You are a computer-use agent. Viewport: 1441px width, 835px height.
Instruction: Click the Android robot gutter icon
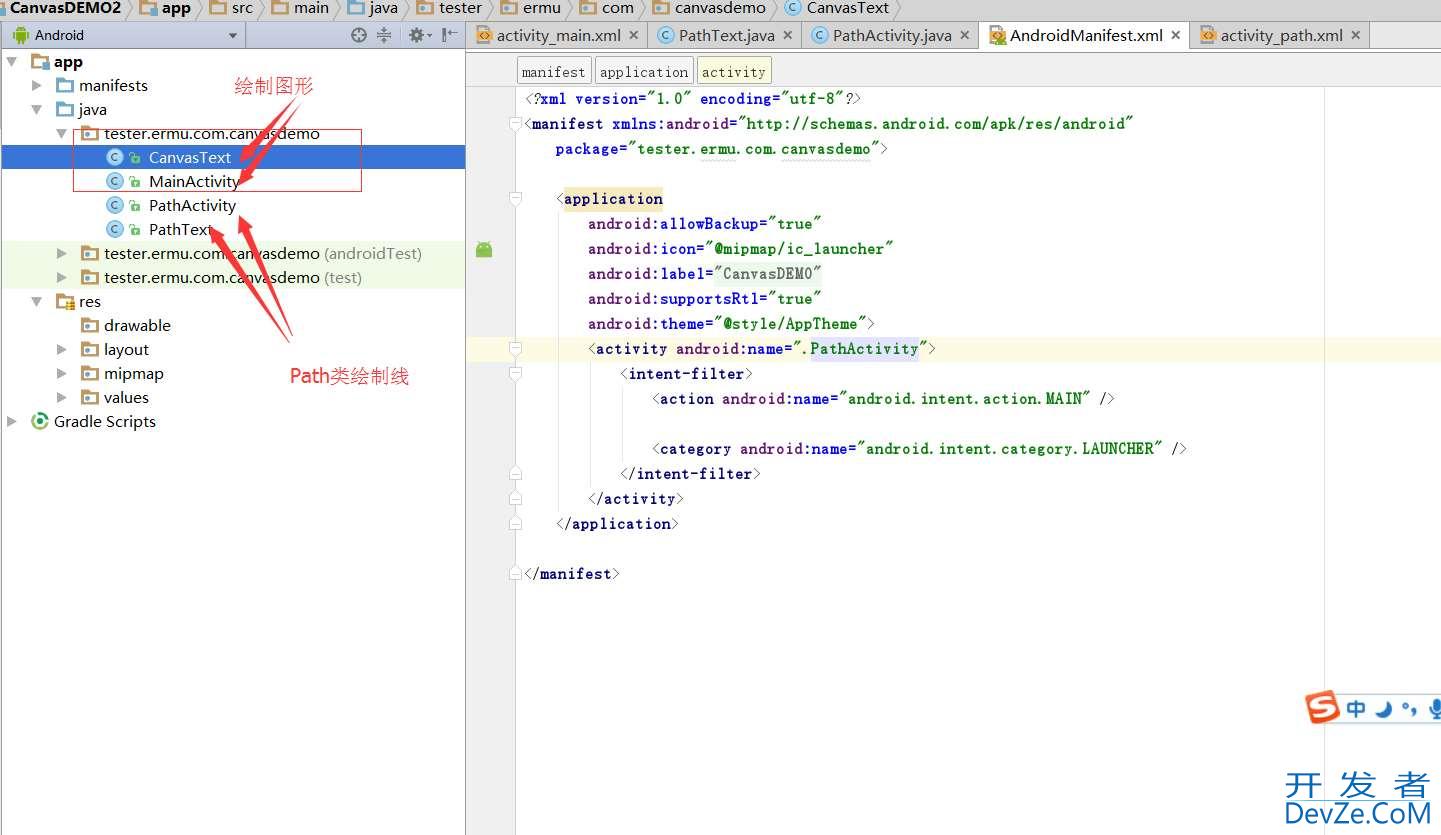pyautogui.click(x=484, y=249)
